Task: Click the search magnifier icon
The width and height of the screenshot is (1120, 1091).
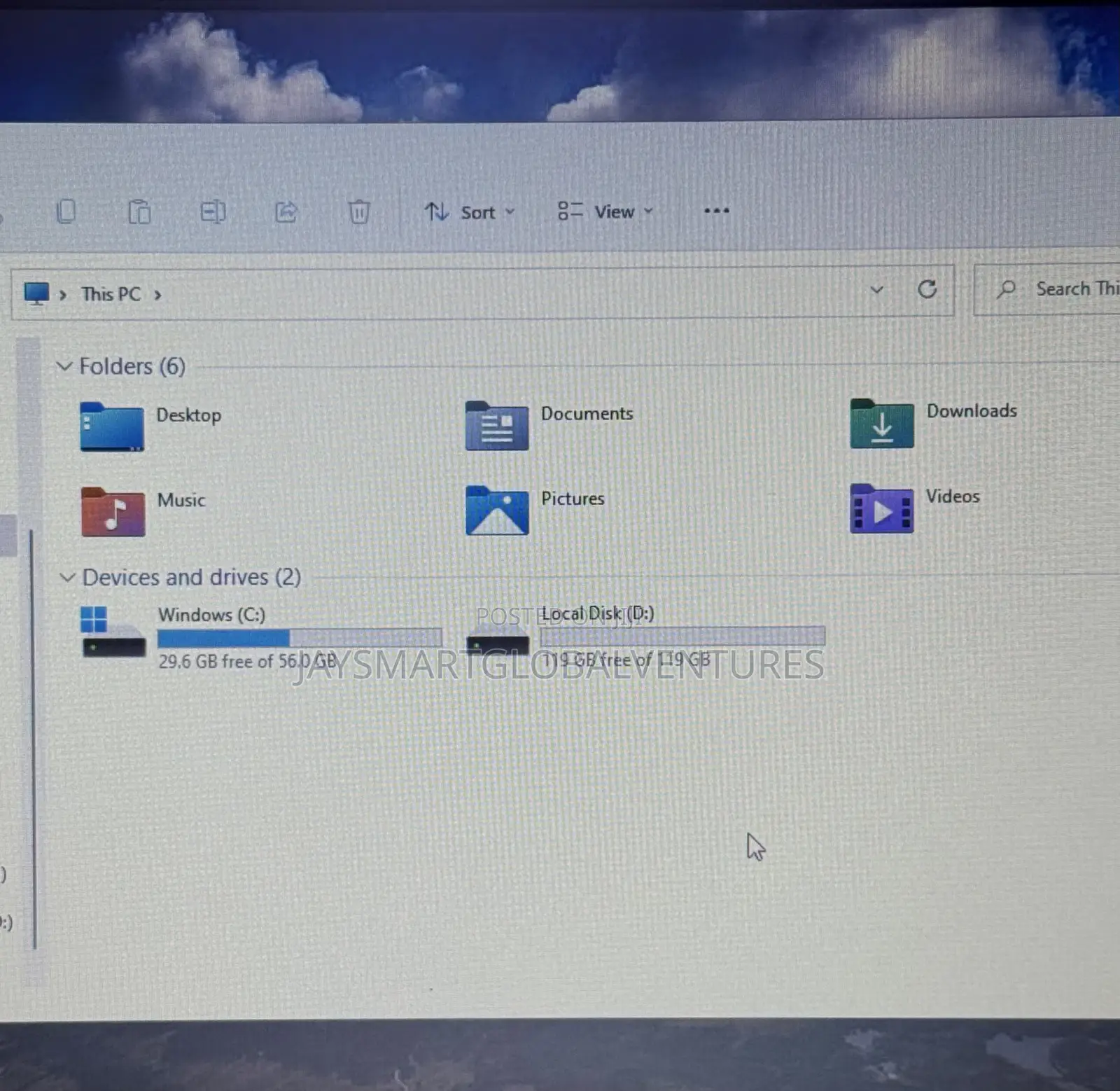Action: [1007, 289]
